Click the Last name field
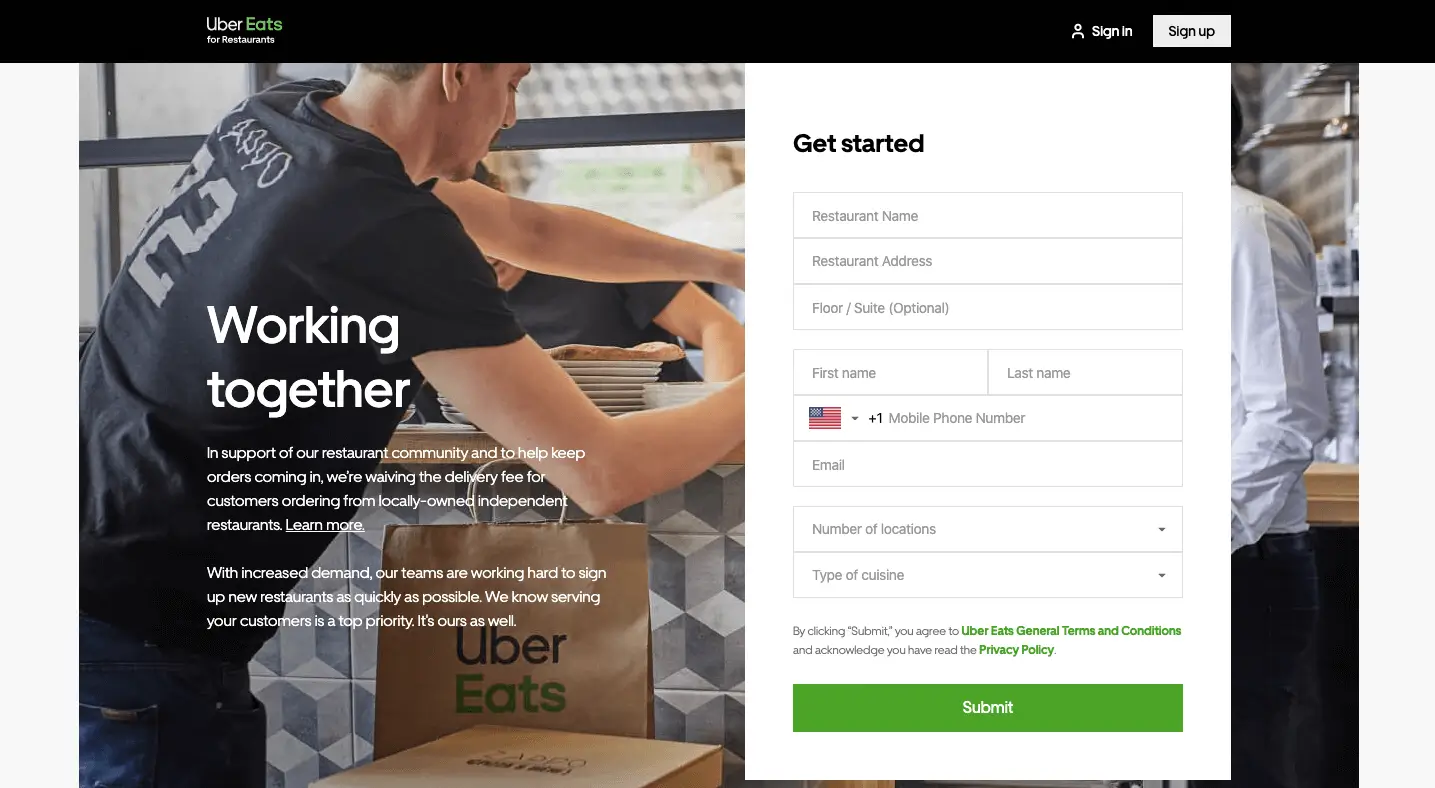 (1085, 372)
